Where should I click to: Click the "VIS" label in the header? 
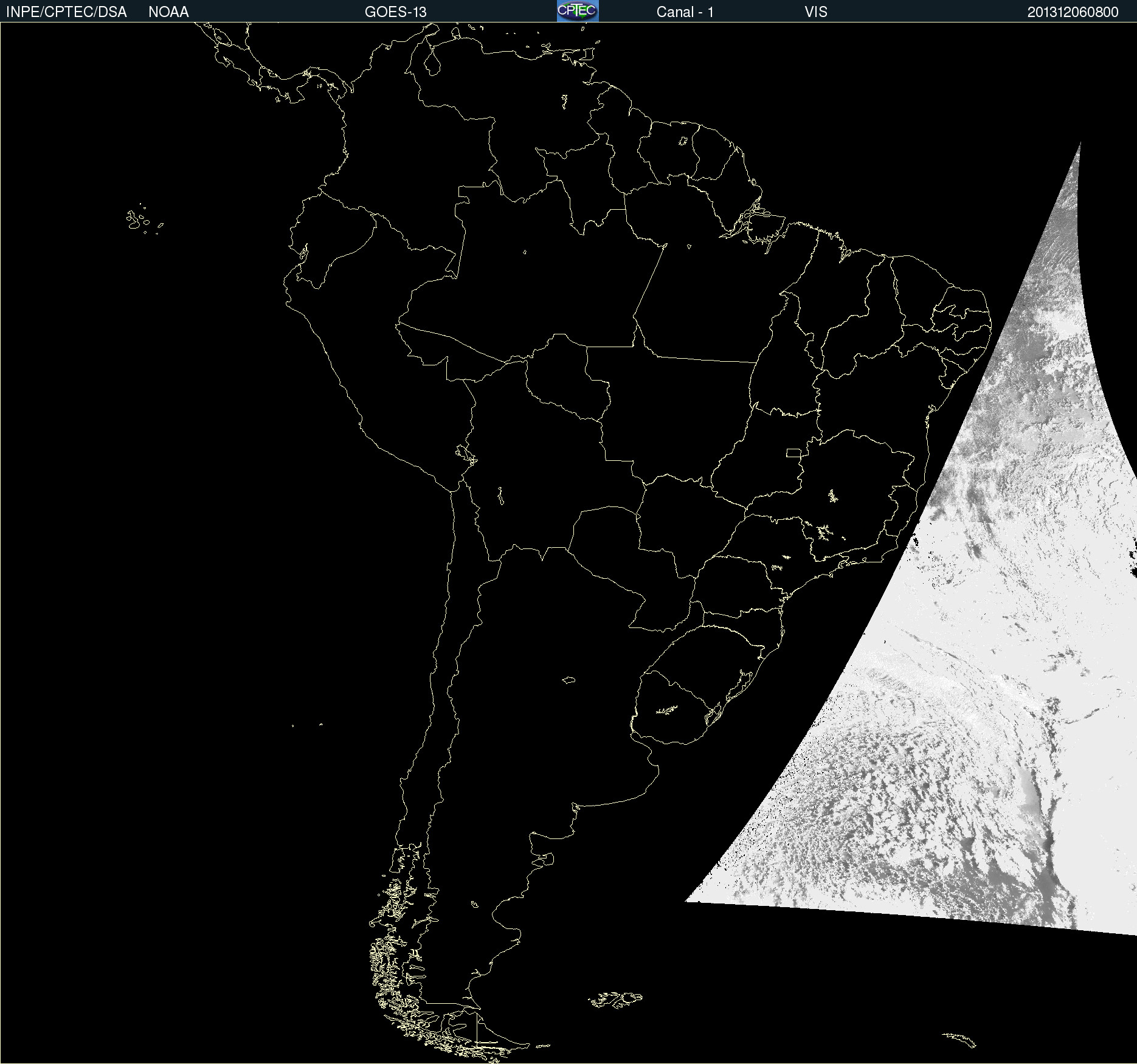pos(816,12)
